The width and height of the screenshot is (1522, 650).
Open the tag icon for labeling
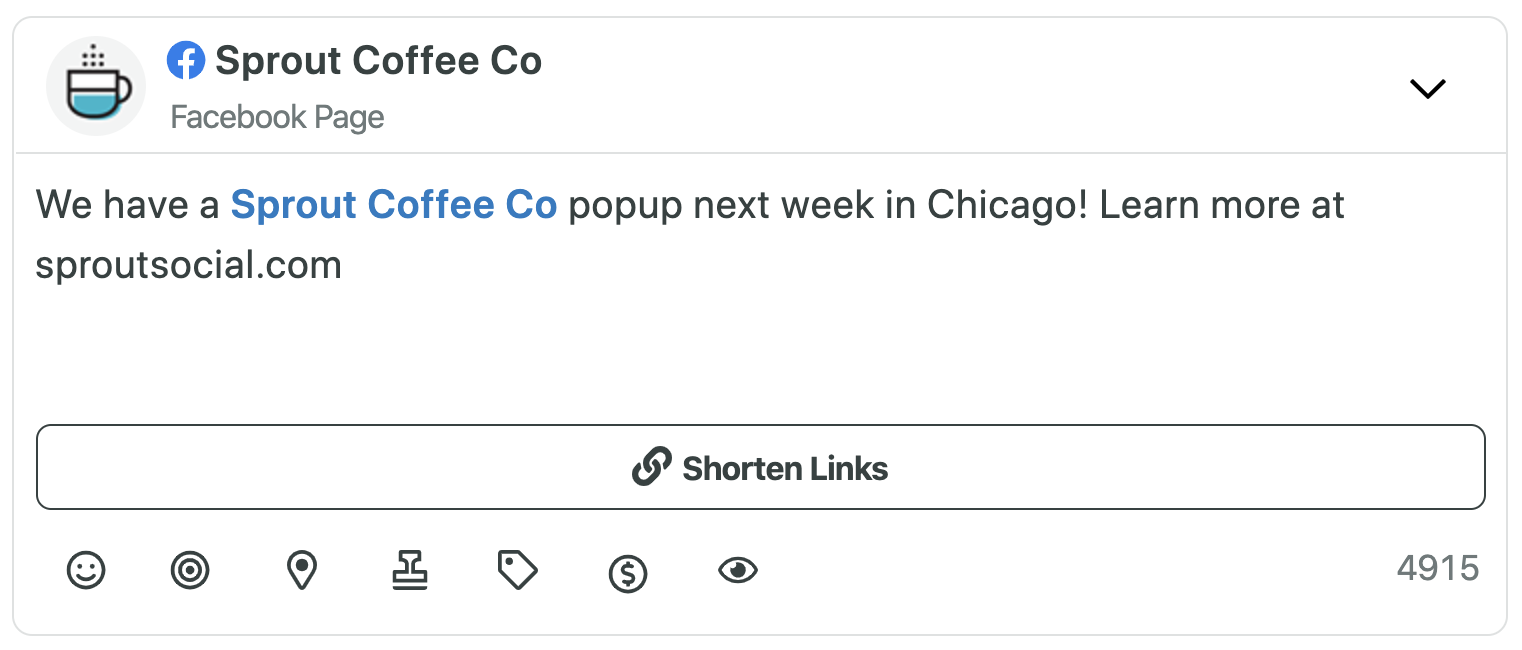pyautogui.click(x=517, y=571)
